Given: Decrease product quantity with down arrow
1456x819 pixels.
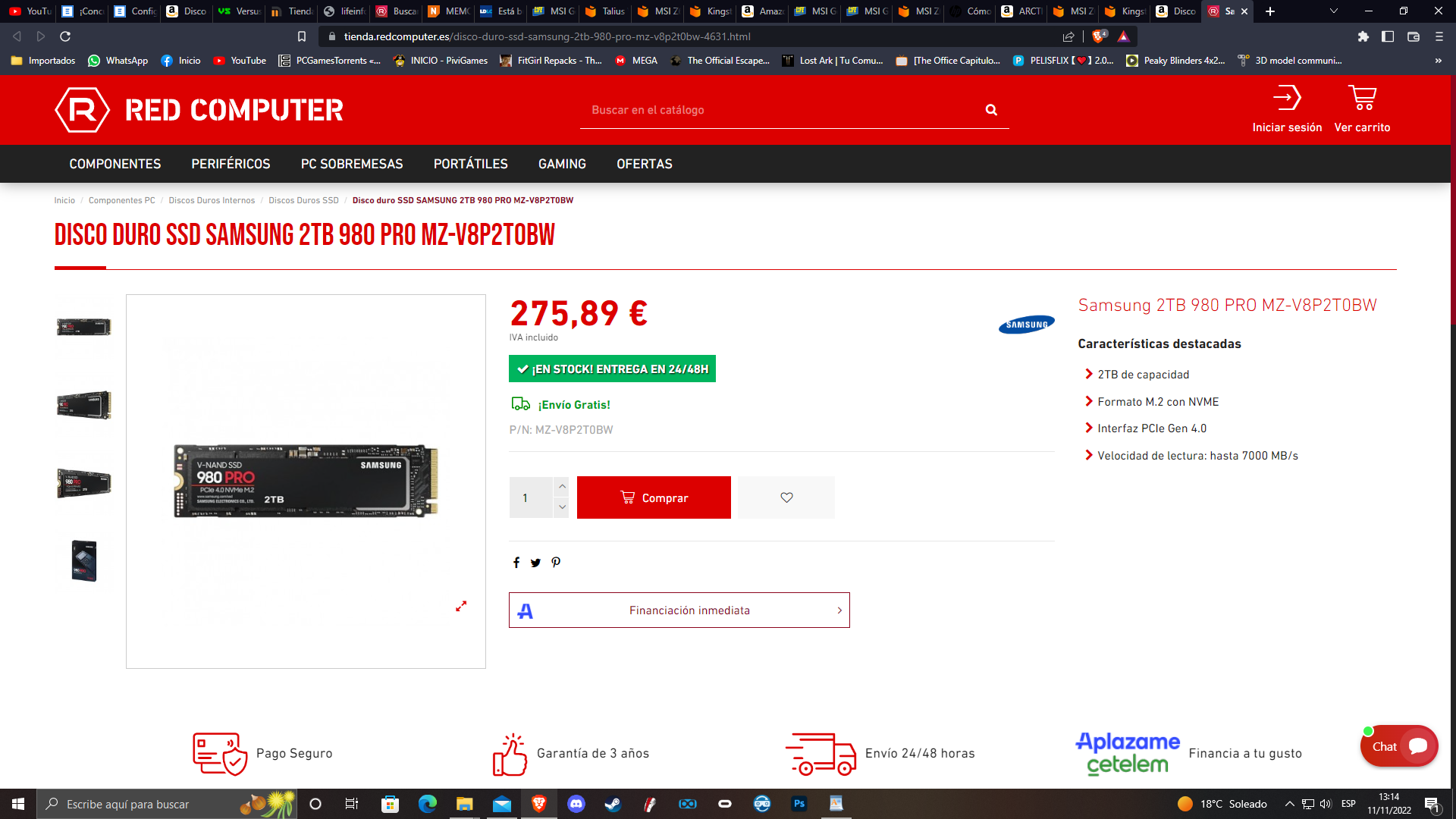Looking at the screenshot, I should point(562,507).
